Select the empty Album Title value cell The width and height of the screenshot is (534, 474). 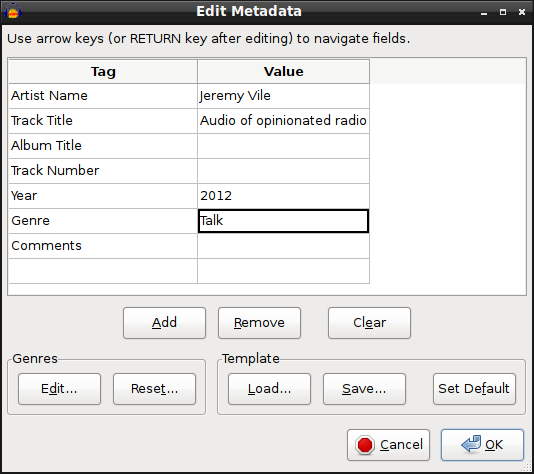(x=283, y=146)
